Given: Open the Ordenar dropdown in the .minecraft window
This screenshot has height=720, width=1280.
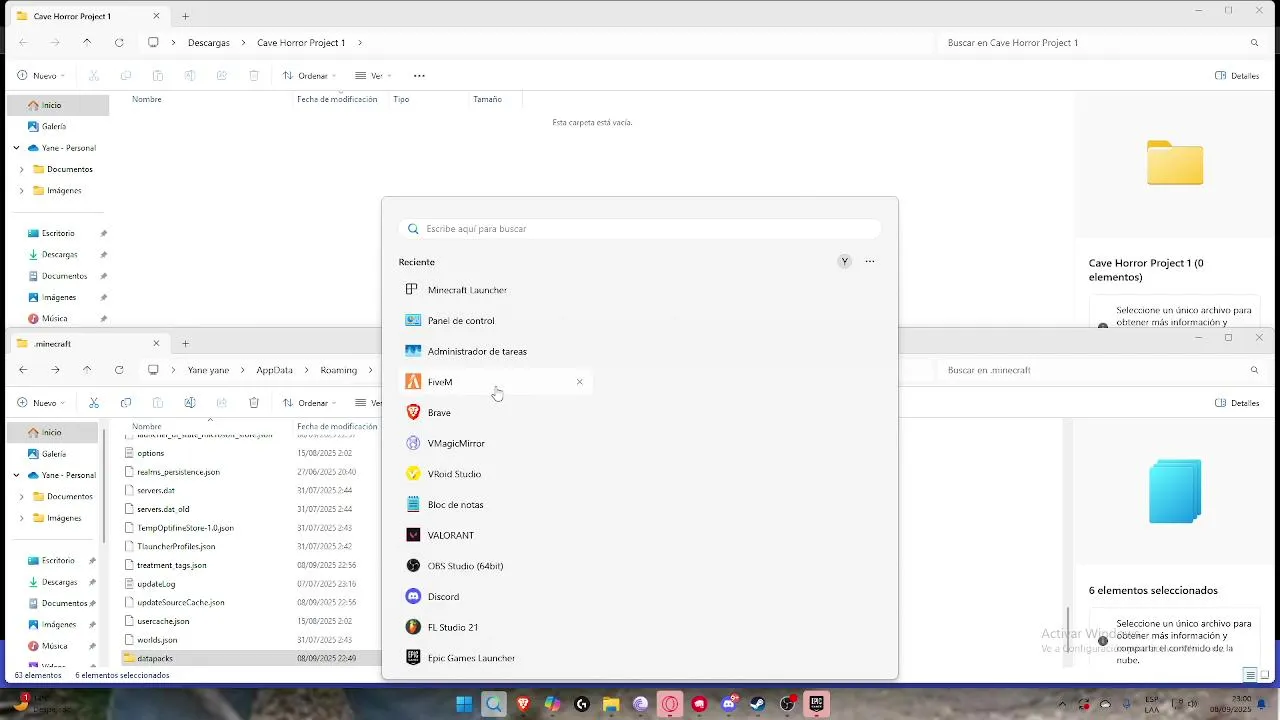Looking at the screenshot, I should tap(309, 403).
